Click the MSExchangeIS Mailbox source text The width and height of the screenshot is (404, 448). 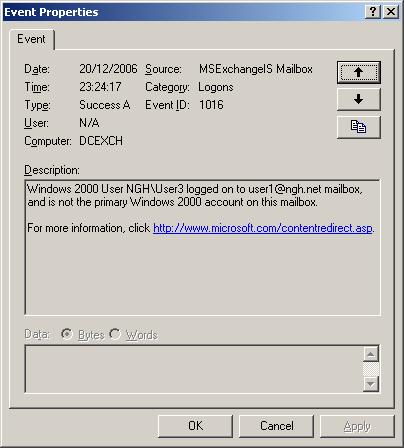(x=256, y=69)
